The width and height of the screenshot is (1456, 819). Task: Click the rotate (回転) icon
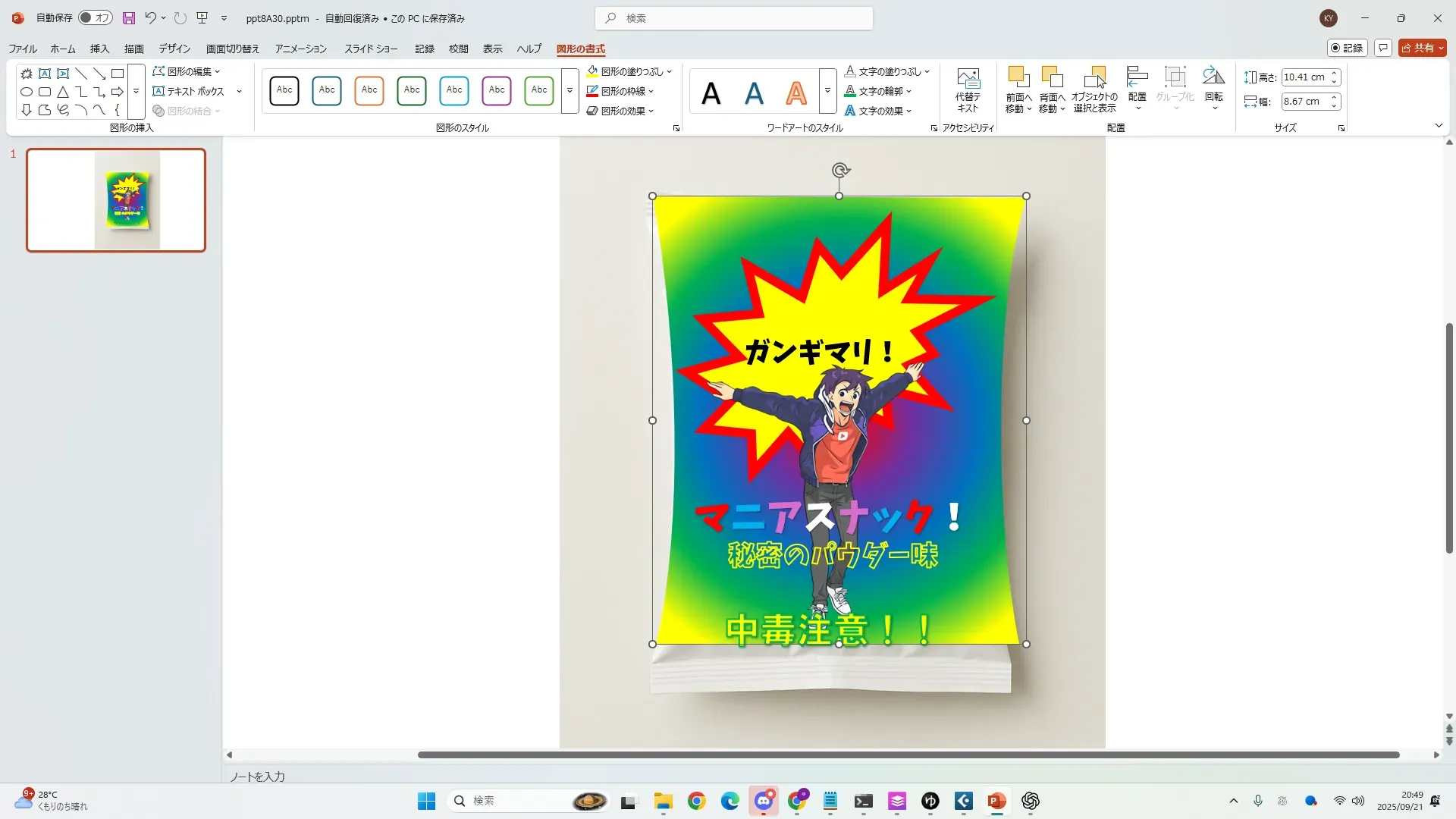1213,77
